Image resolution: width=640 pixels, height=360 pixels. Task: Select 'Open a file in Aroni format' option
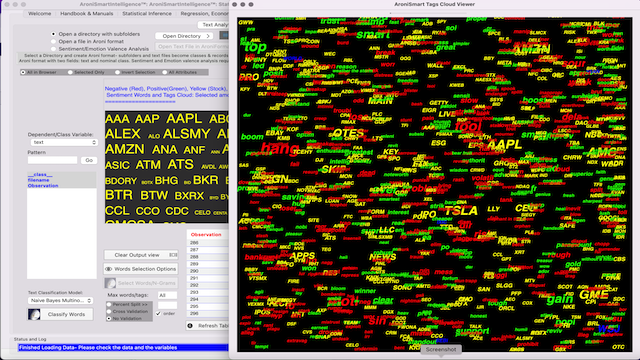53,42
